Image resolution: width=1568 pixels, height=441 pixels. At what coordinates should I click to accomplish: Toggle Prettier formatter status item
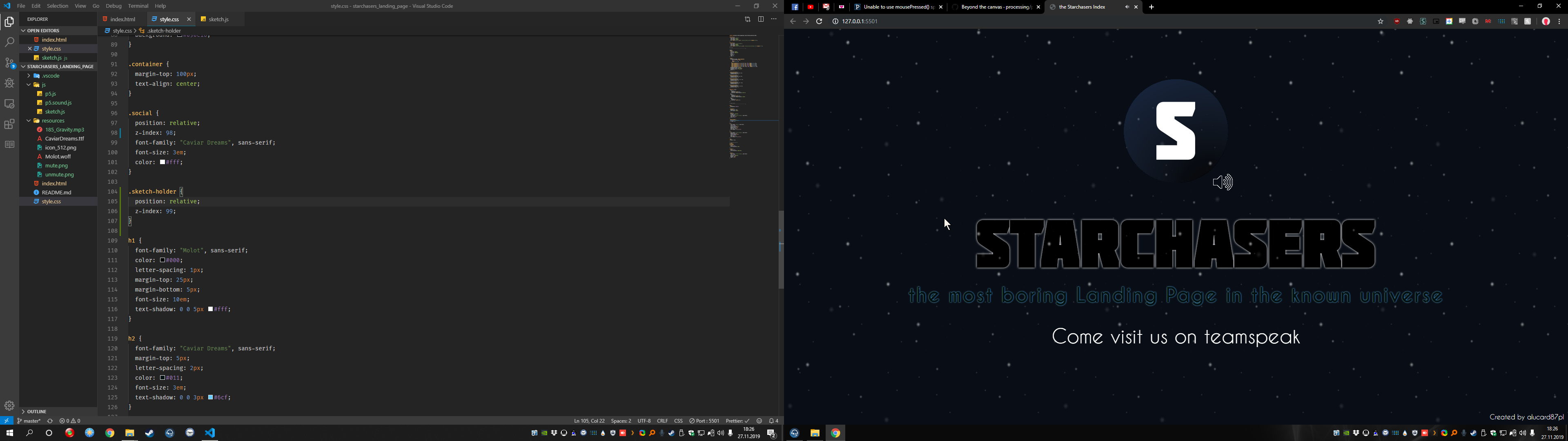pos(737,421)
